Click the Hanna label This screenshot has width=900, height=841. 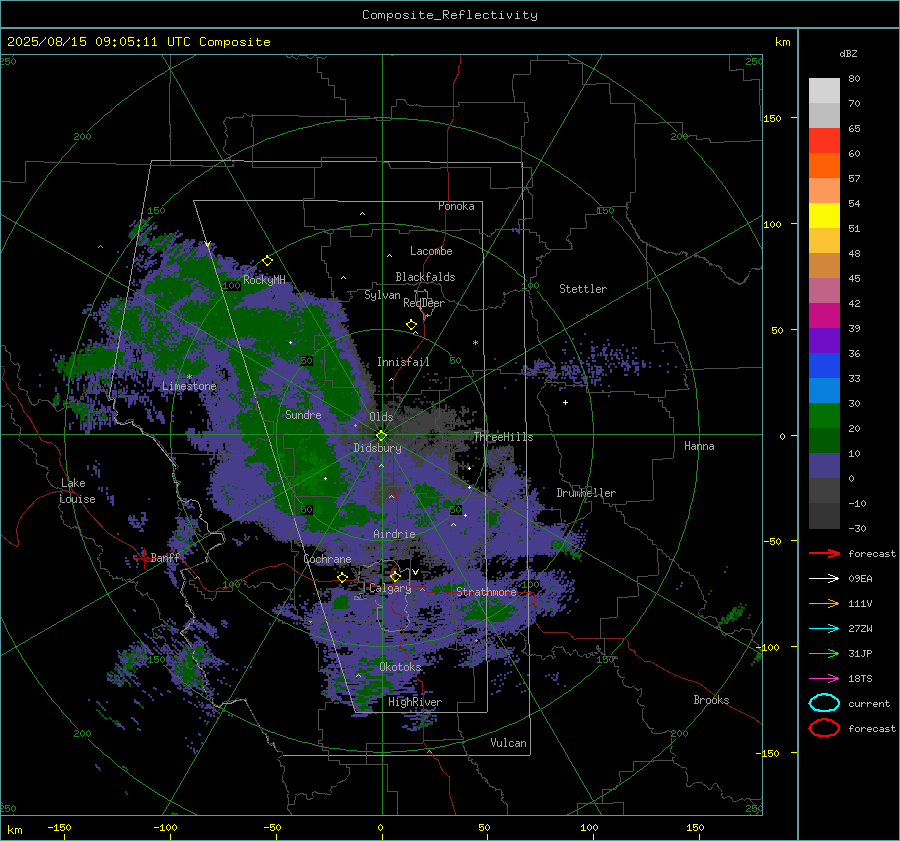(699, 445)
